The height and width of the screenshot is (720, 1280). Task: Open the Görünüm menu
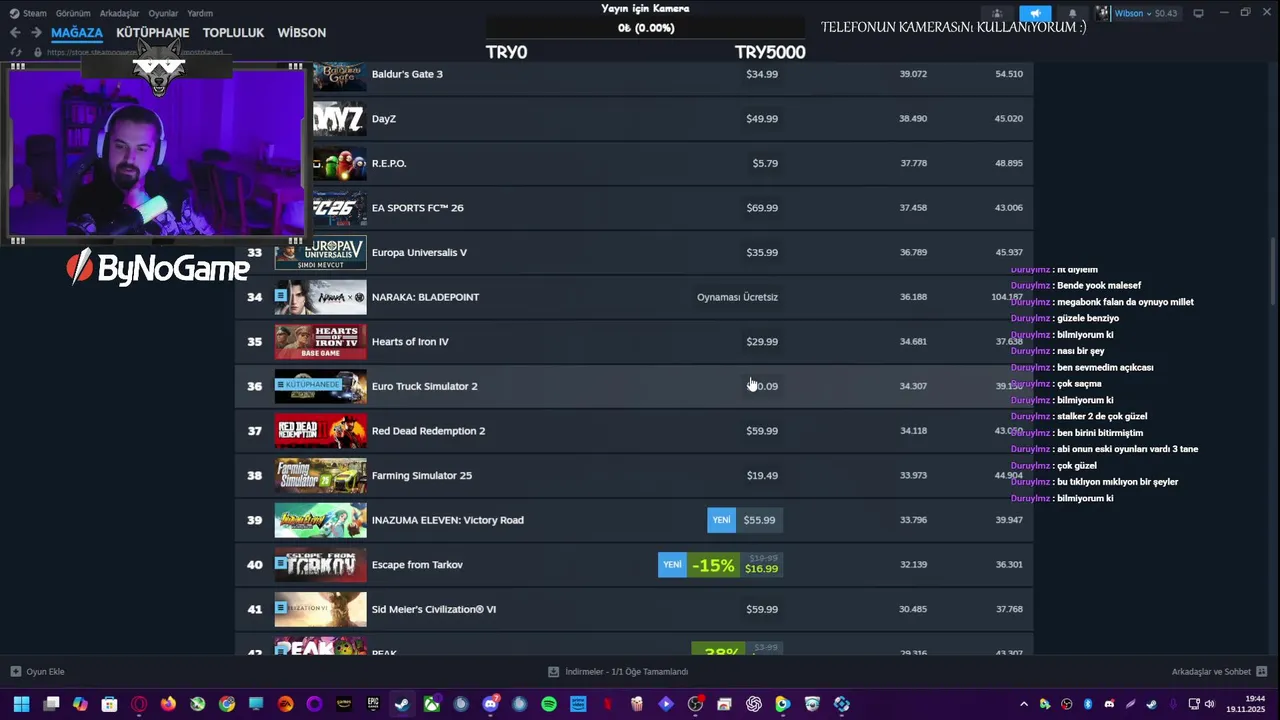pyautogui.click(x=73, y=14)
